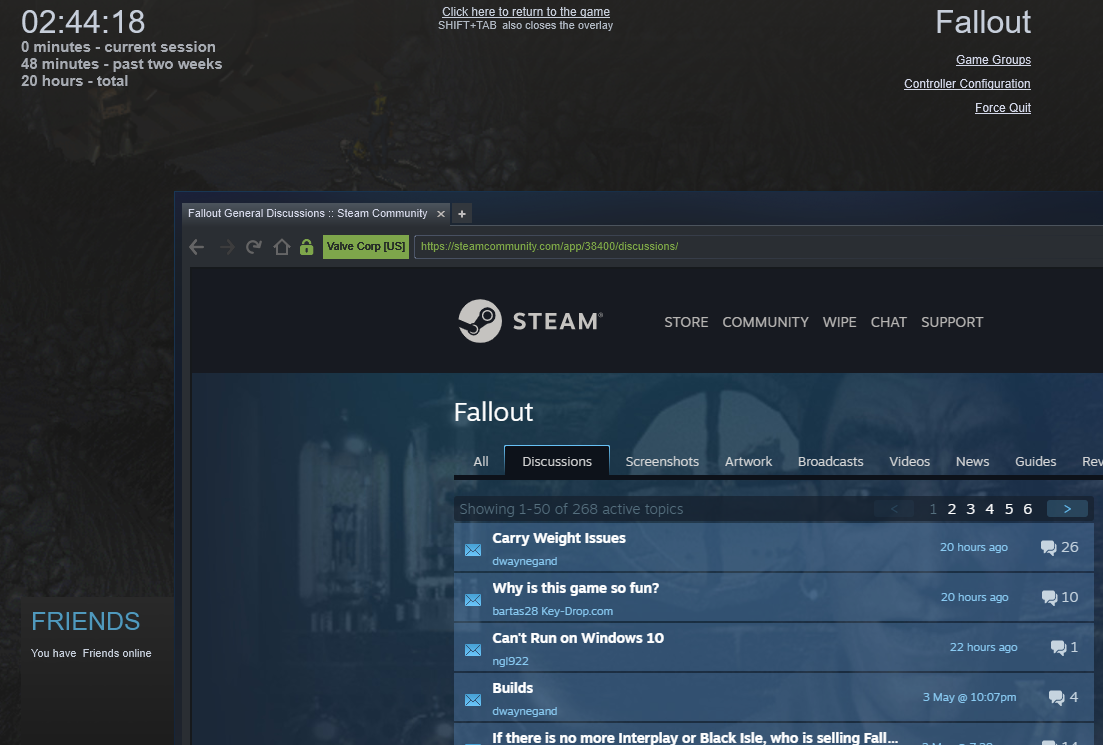Viewport: 1103px width, 745px height.
Task: Click the browser forward arrow
Action: (x=227, y=247)
